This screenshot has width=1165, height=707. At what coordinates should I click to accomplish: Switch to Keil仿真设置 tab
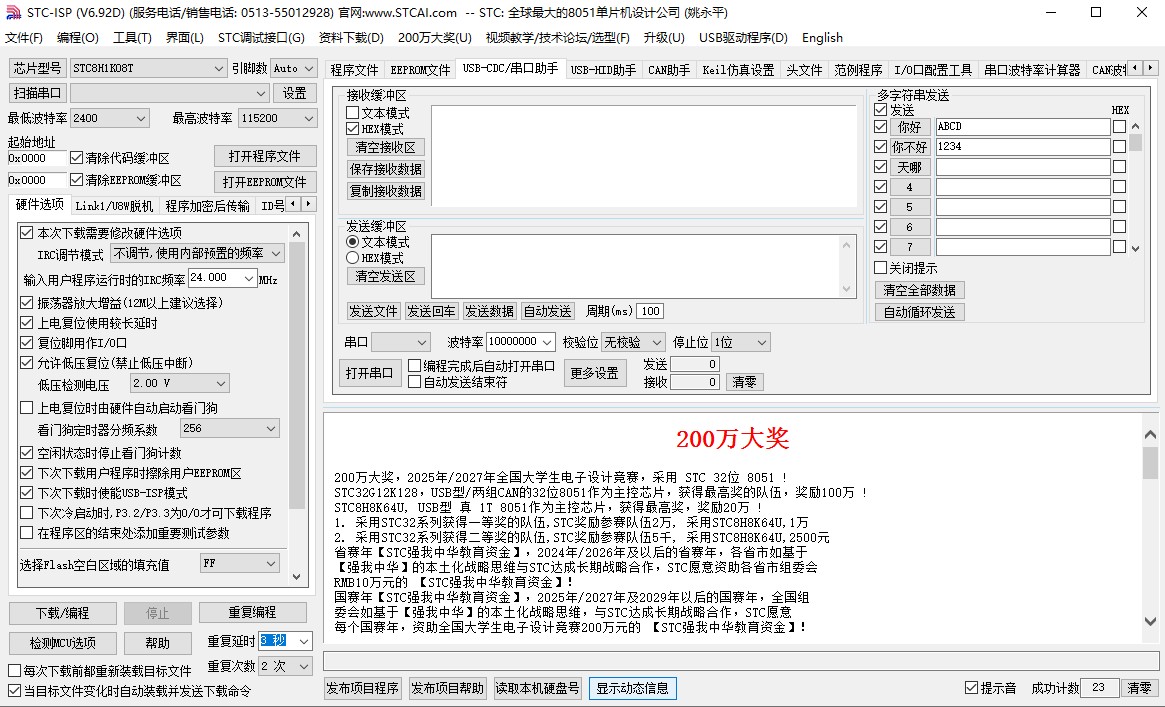tap(739, 70)
